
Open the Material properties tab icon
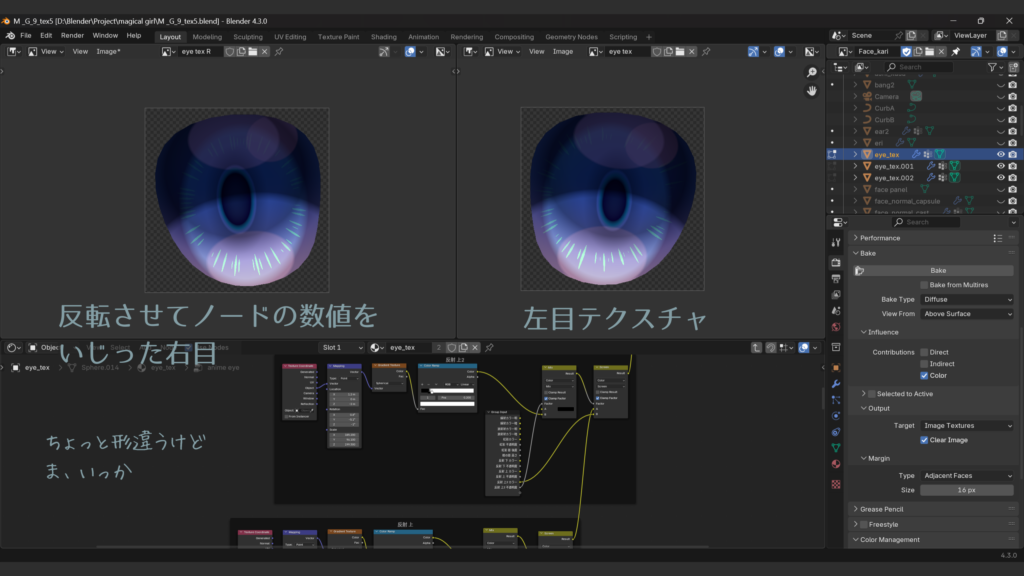coord(836,464)
